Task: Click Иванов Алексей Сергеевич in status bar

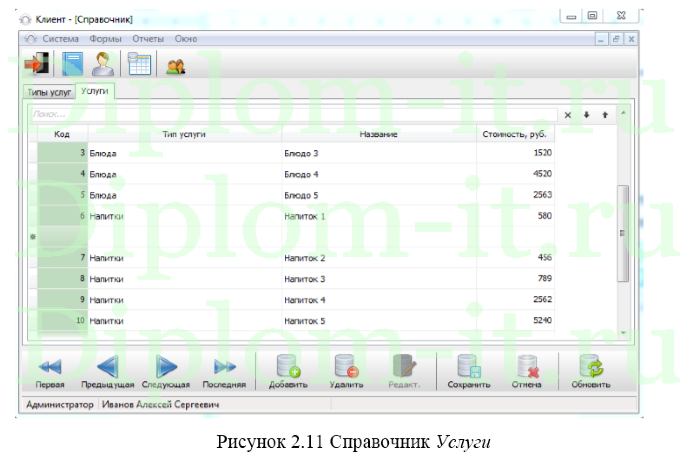Action: [x=160, y=405]
